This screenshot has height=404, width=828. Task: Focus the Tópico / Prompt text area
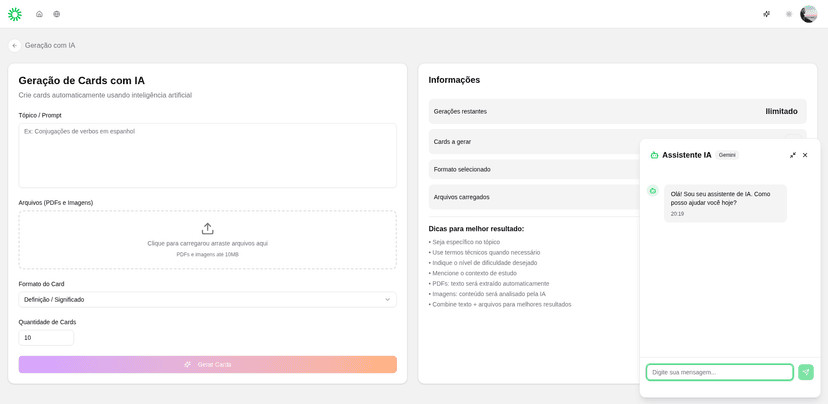207,155
